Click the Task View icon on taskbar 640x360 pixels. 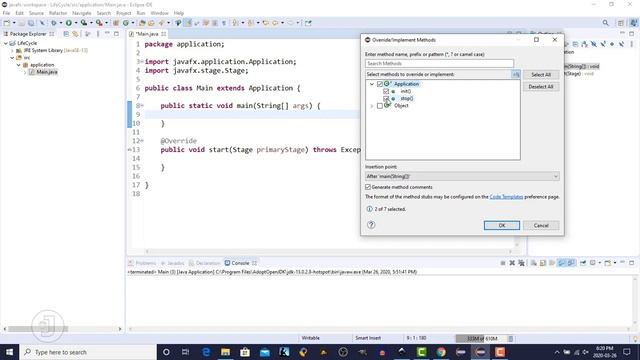point(185,352)
